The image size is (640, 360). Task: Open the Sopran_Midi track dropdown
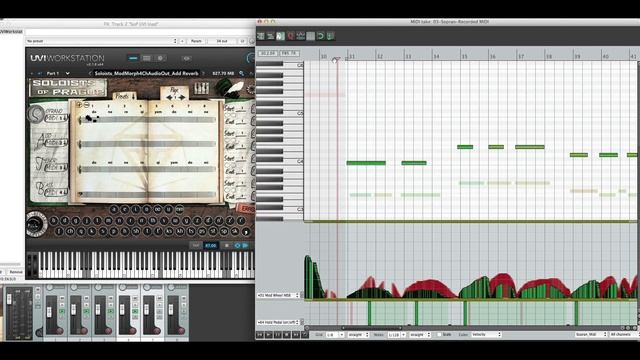pos(591,335)
